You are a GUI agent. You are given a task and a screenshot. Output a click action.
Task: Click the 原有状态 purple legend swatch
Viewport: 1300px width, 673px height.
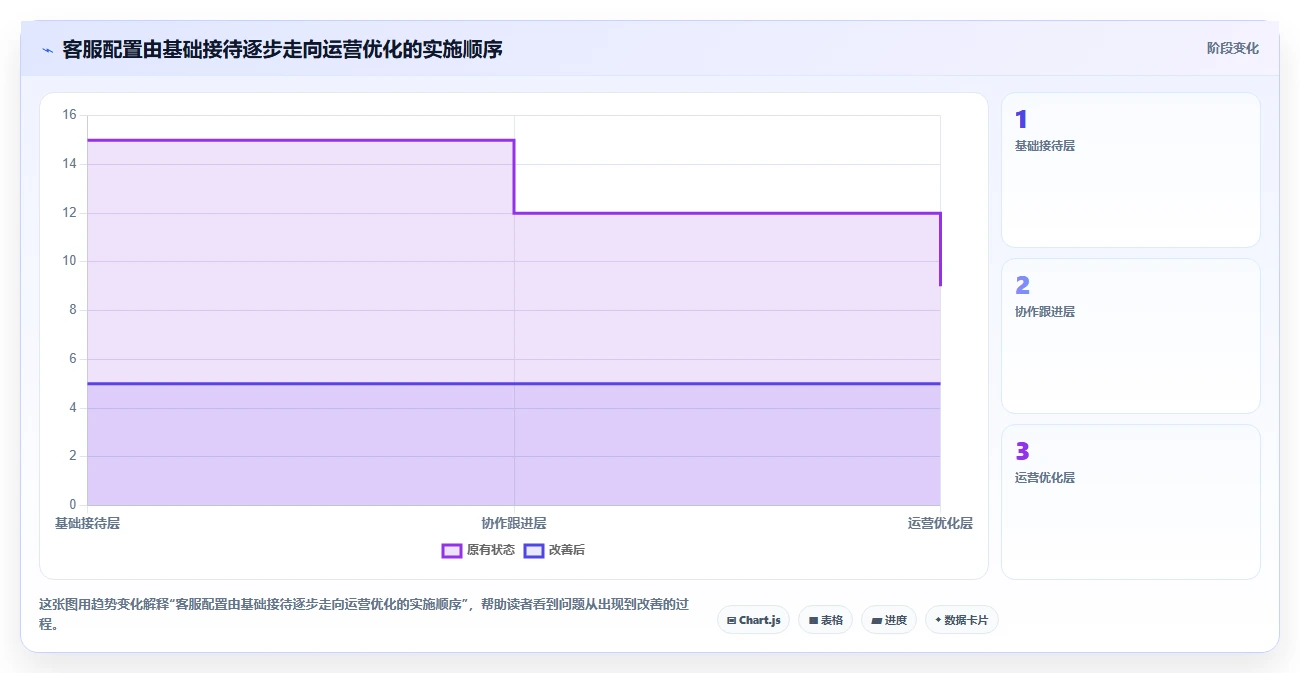[452, 550]
